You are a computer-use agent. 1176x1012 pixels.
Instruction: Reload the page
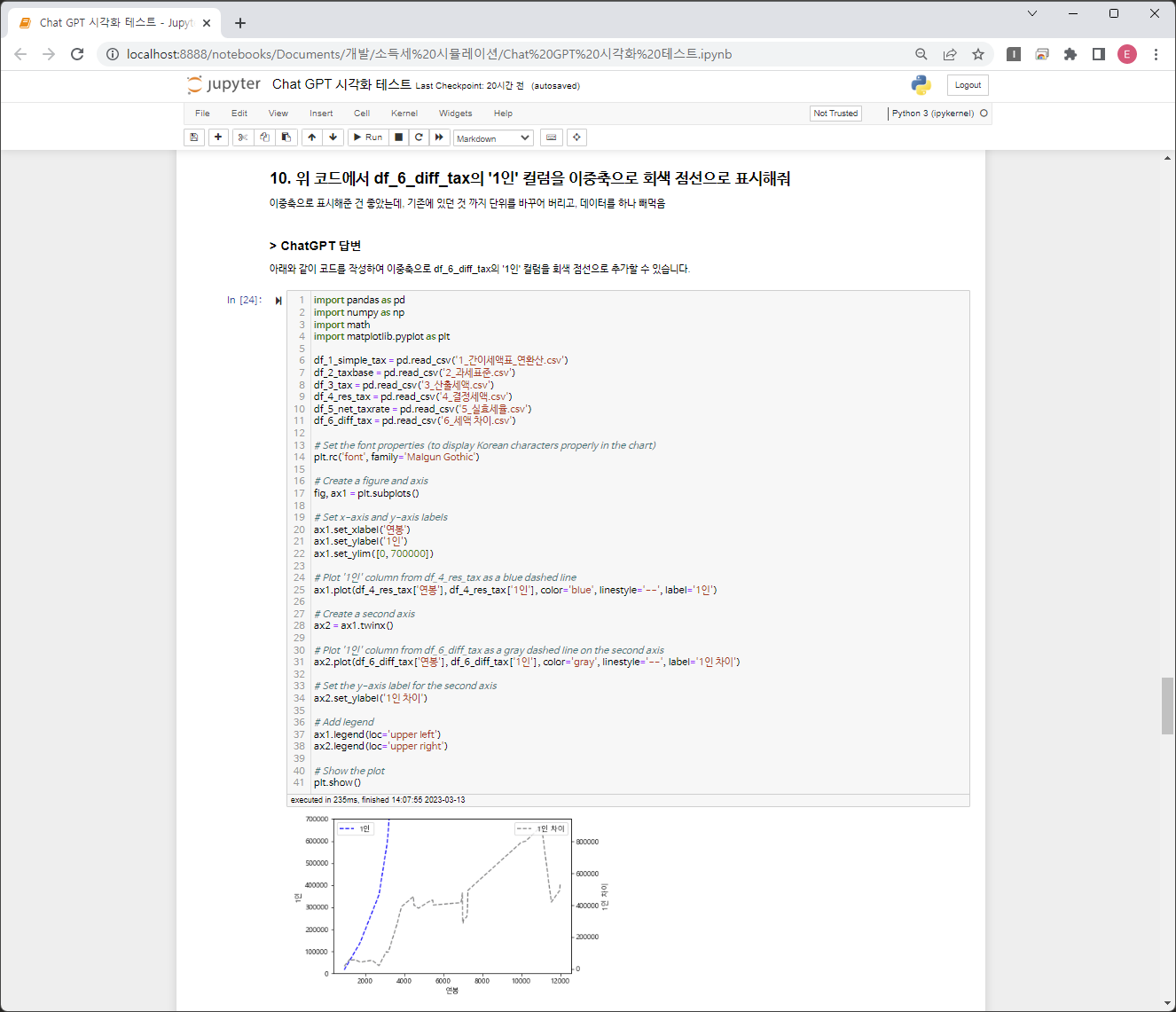(x=77, y=54)
